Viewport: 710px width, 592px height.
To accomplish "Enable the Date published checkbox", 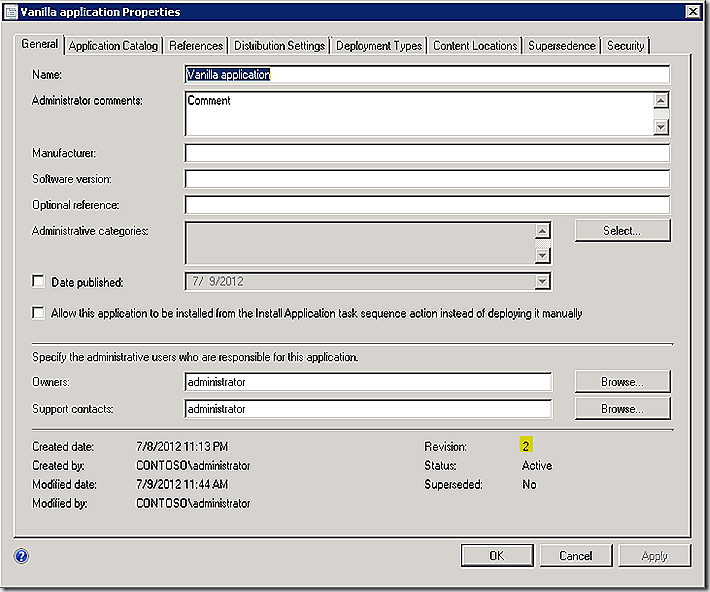I will [38, 281].
